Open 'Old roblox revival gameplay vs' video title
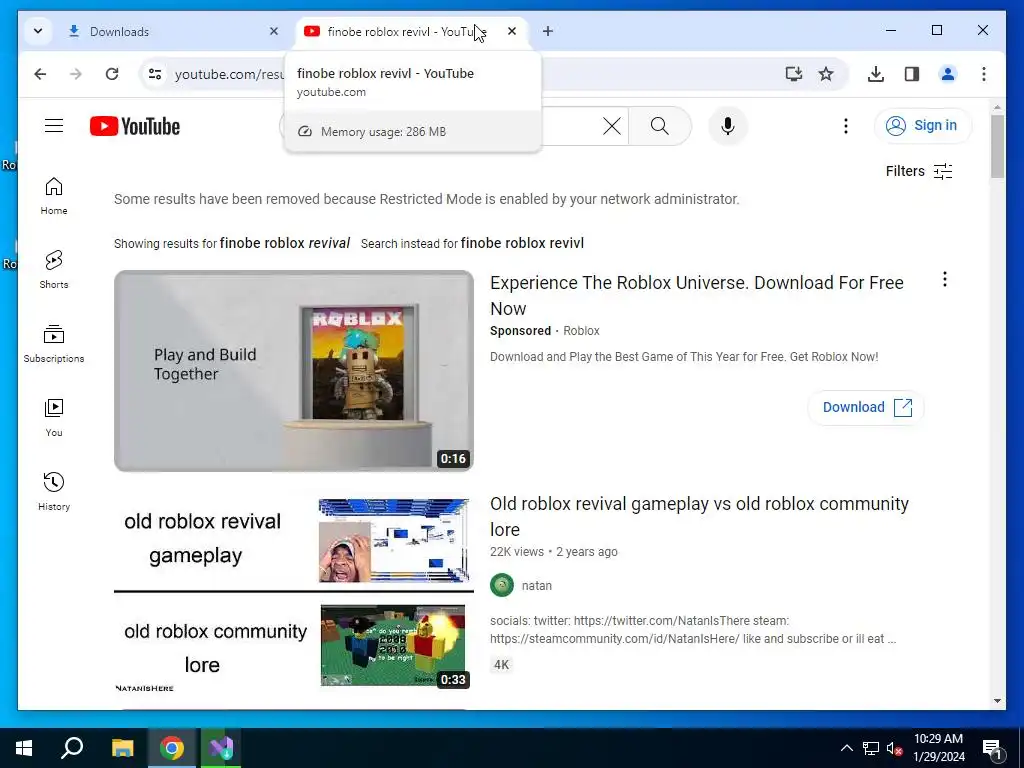This screenshot has height=768, width=1024. 699,517
